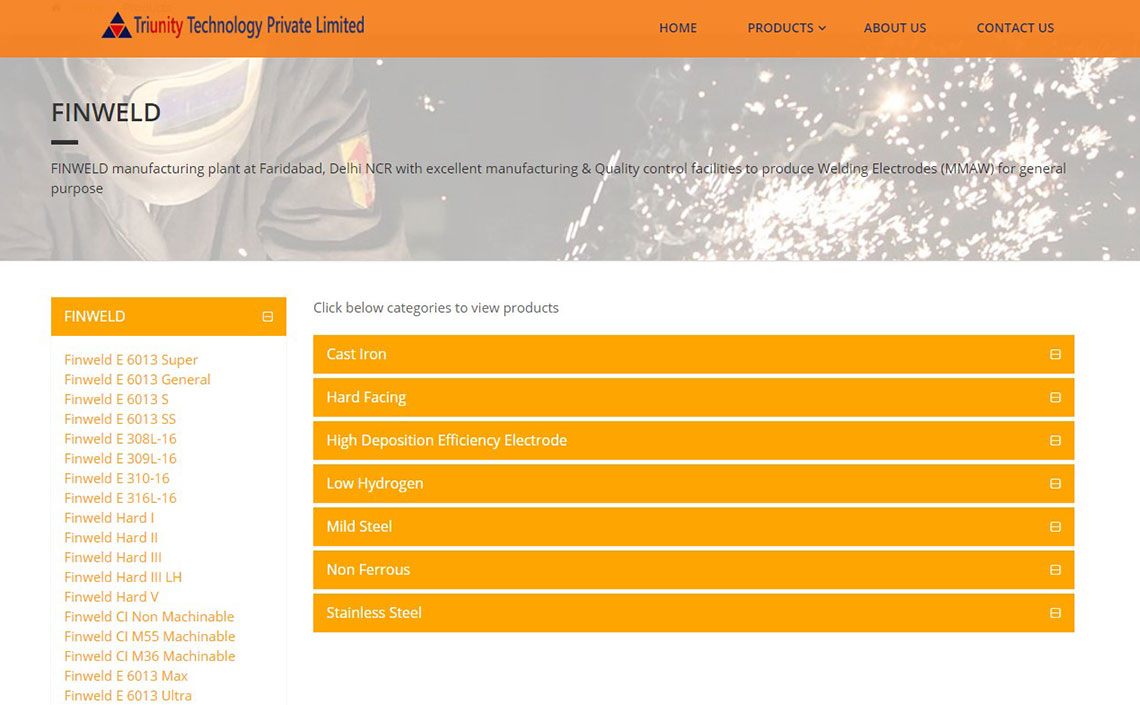Click 'Click below categories to view products' text
Viewport: 1140px width, 705px height.
(435, 307)
